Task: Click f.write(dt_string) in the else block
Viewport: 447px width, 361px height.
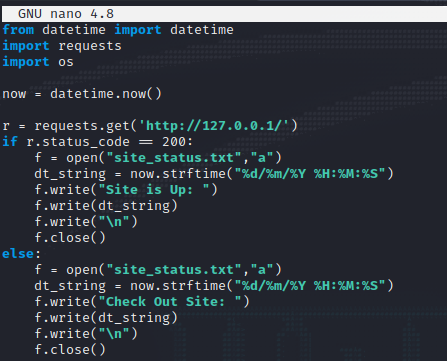Action: coord(106,318)
